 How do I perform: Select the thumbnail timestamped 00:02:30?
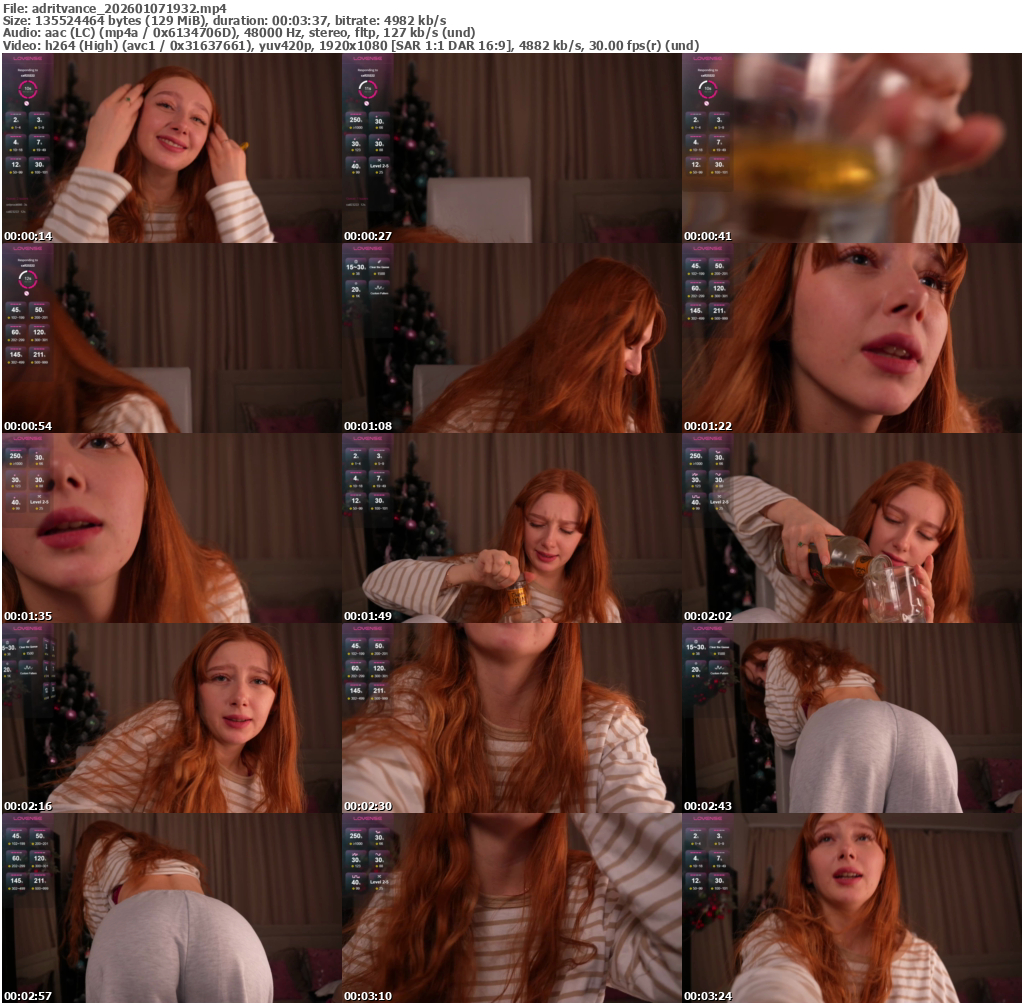tap(511, 718)
